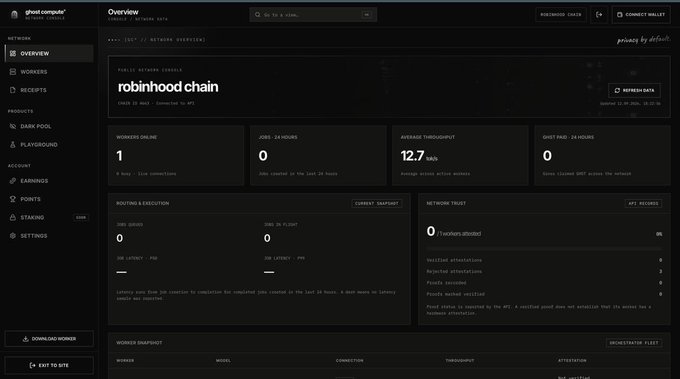Click the Connection column header
680x379 pixels.
[x=350, y=361]
